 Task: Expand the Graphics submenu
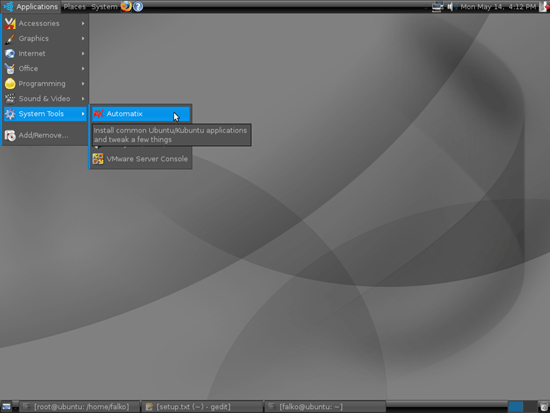click(x=45, y=39)
